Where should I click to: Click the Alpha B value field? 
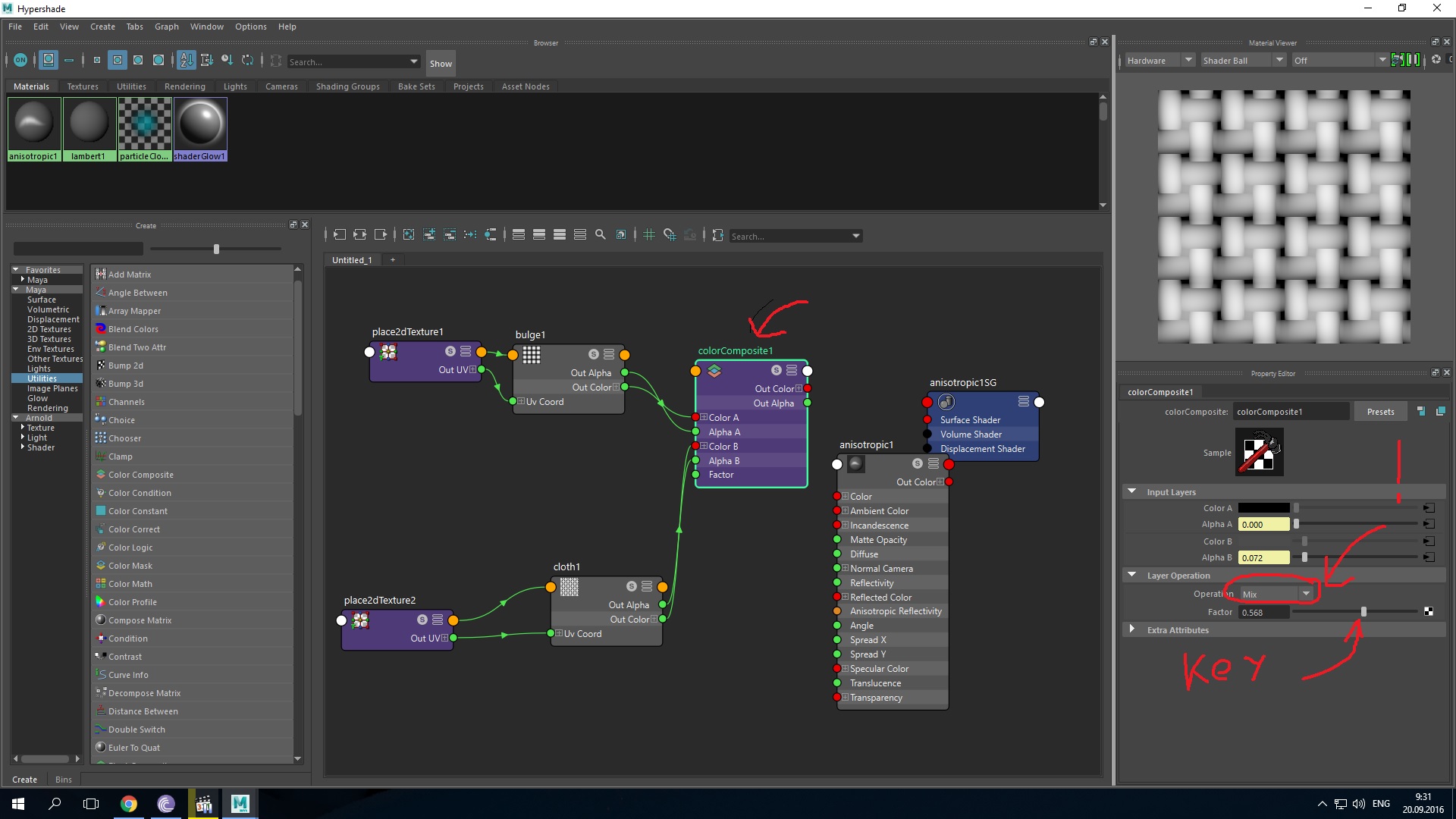click(1263, 557)
